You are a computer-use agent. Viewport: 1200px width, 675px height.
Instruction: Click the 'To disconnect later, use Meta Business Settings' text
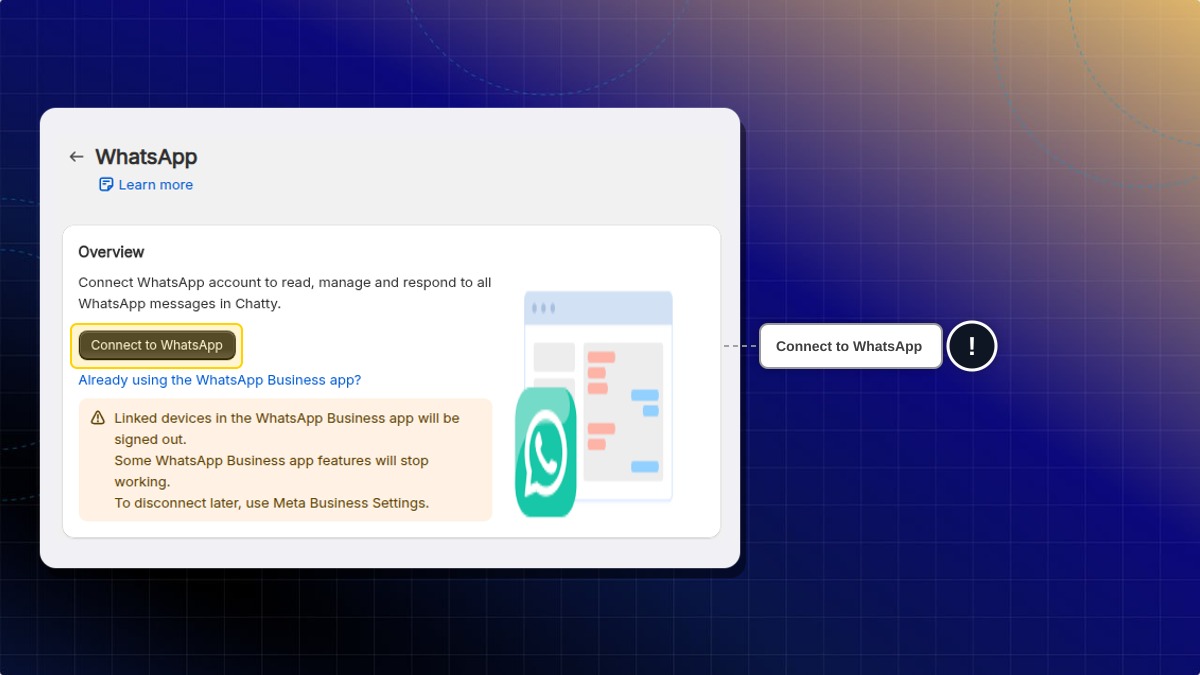(x=272, y=503)
